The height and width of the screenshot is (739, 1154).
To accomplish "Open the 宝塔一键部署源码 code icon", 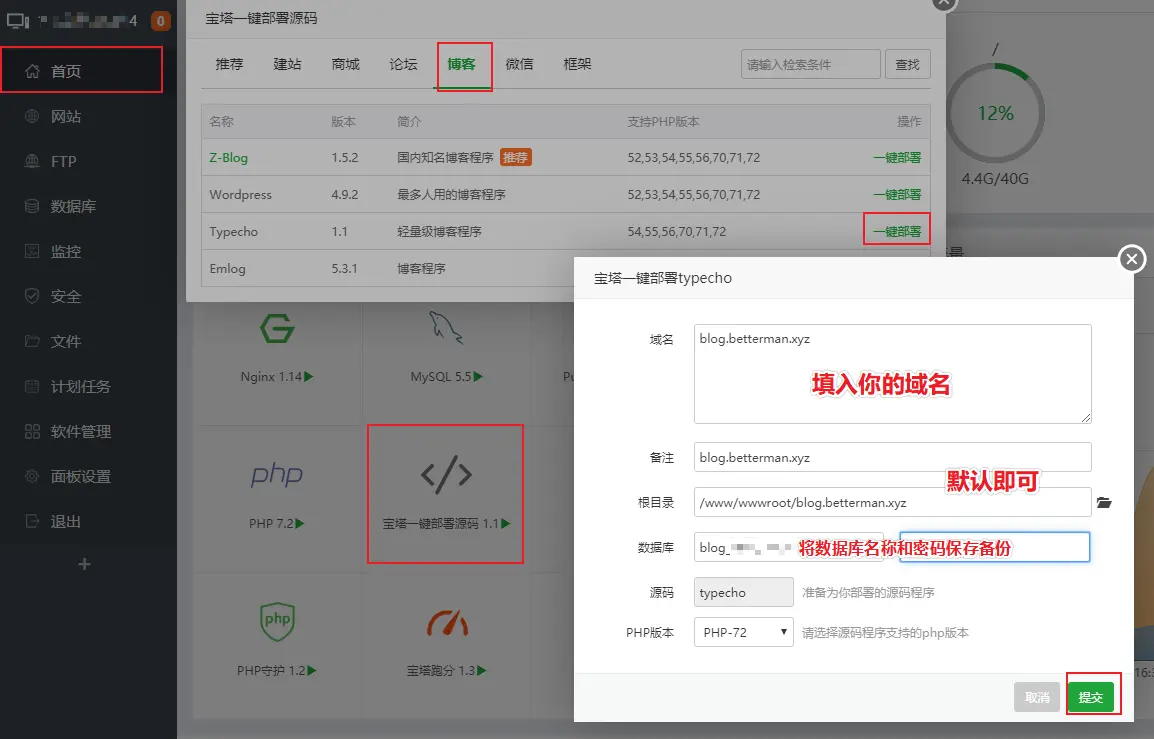I will (x=446, y=475).
